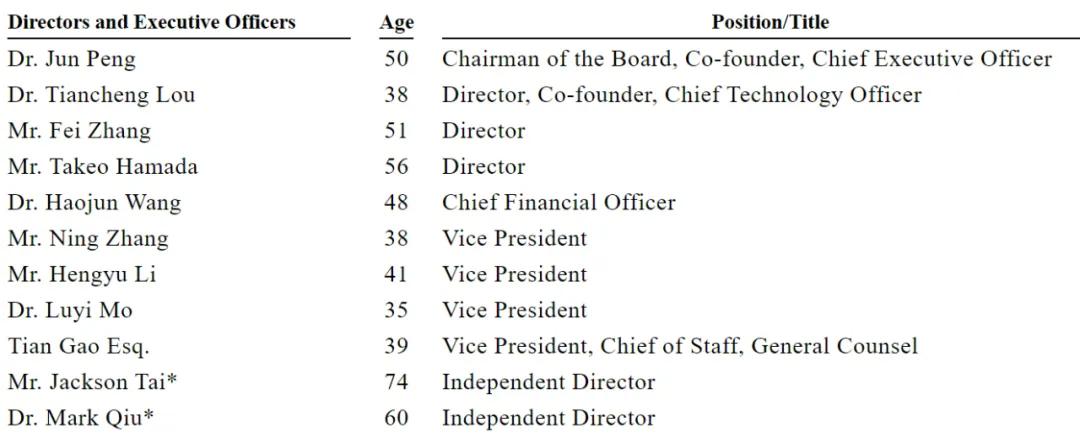Select Mr. Fei Zhang's name
Screen dimensions: 1080x444
(79, 131)
